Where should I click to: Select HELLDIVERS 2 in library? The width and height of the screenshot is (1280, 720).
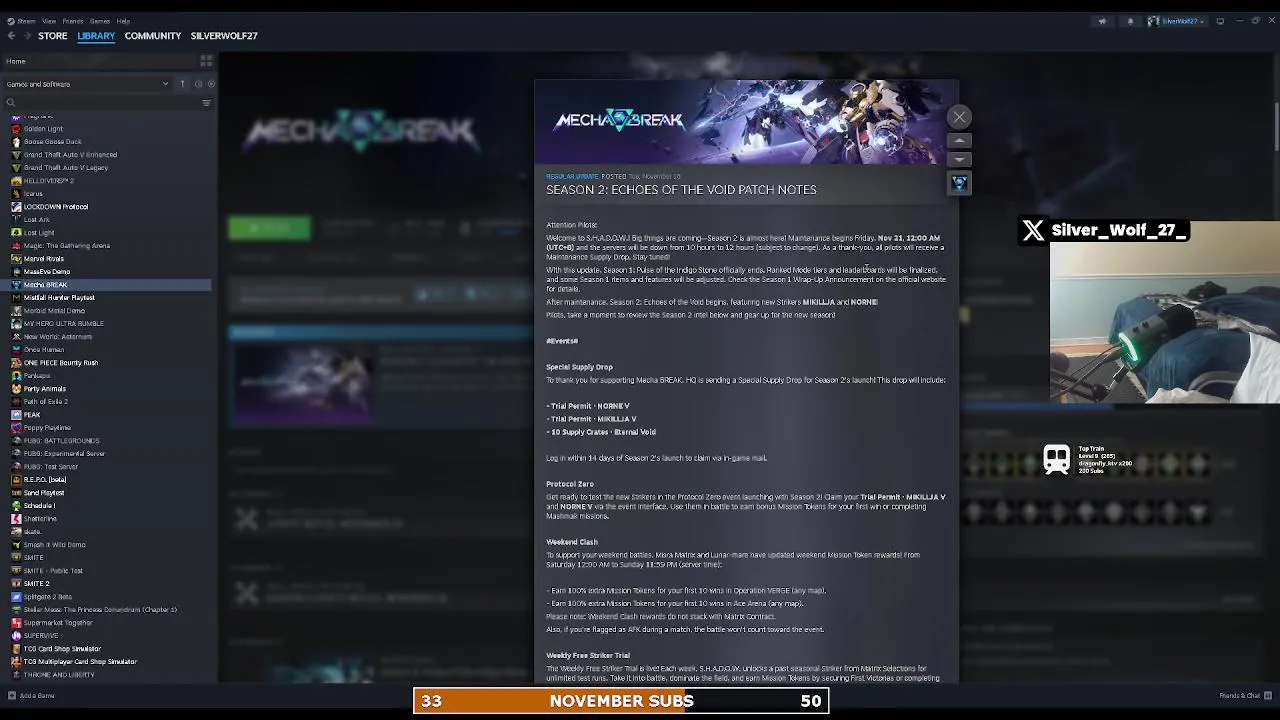click(48, 180)
